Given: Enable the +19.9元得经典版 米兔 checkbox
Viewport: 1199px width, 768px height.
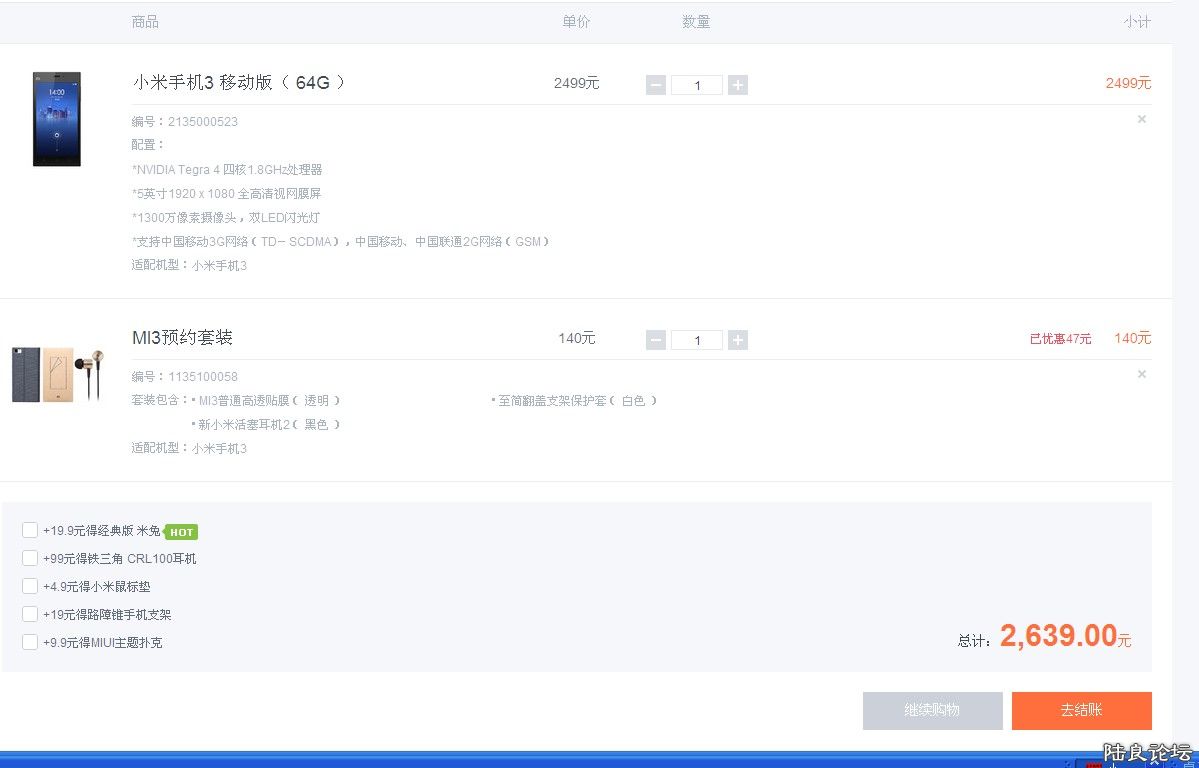Looking at the screenshot, I should click(x=30, y=530).
